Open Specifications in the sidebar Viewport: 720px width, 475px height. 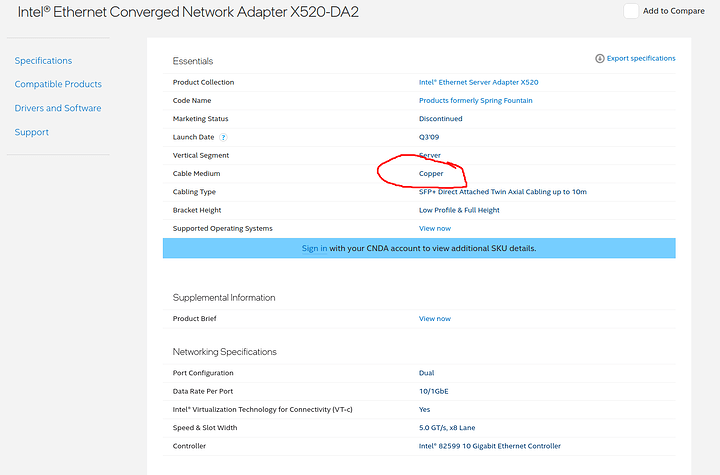[43, 61]
